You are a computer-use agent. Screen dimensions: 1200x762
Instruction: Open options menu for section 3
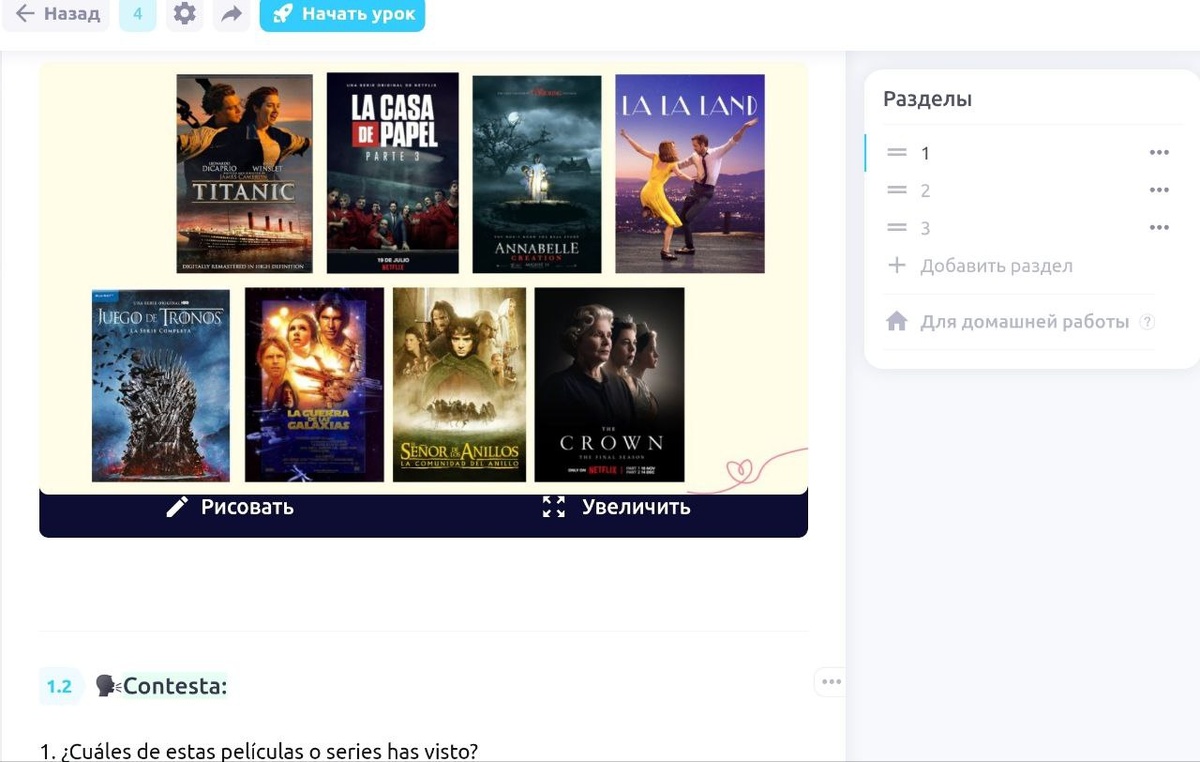(1159, 228)
